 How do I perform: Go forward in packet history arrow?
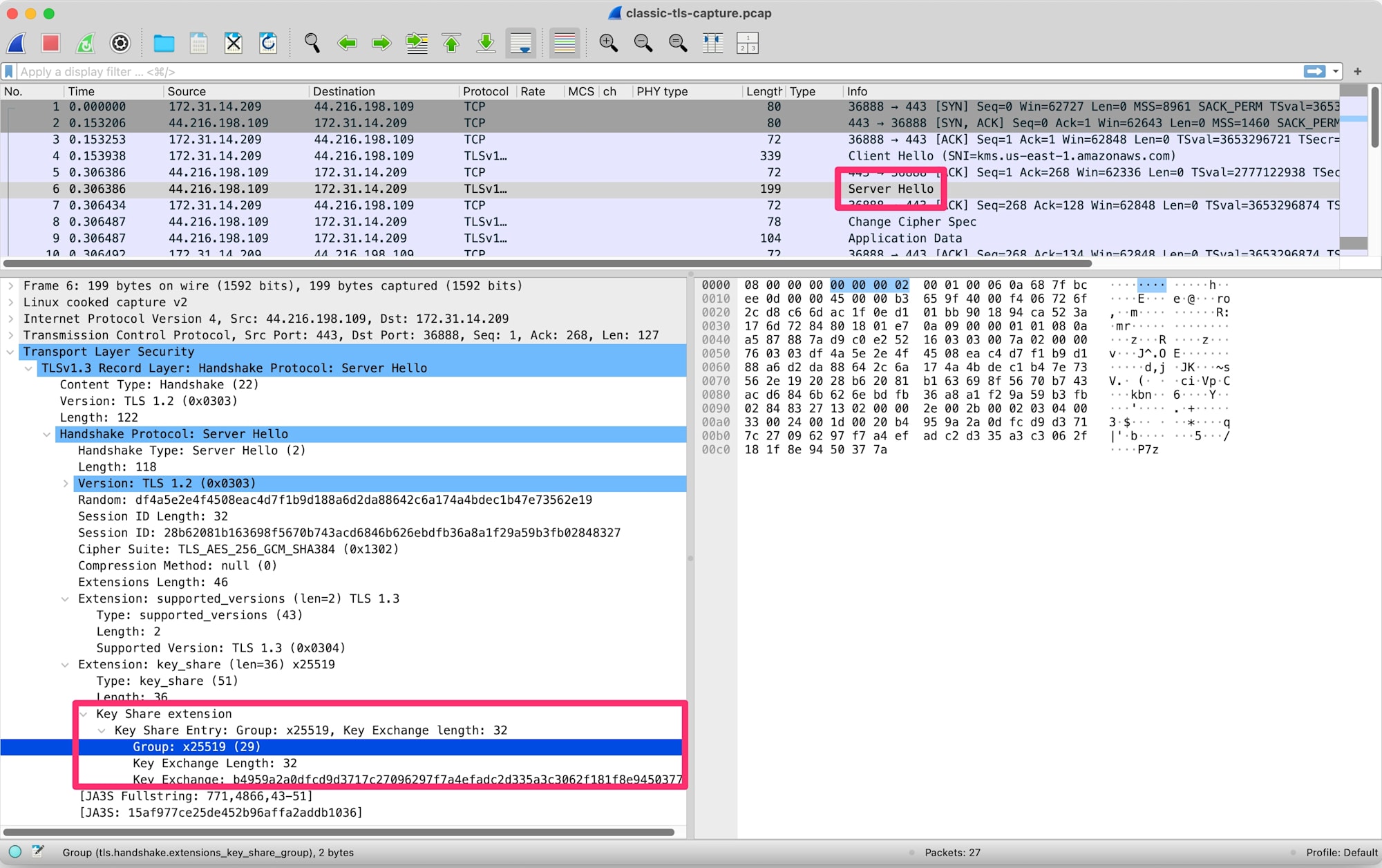pyautogui.click(x=381, y=44)
